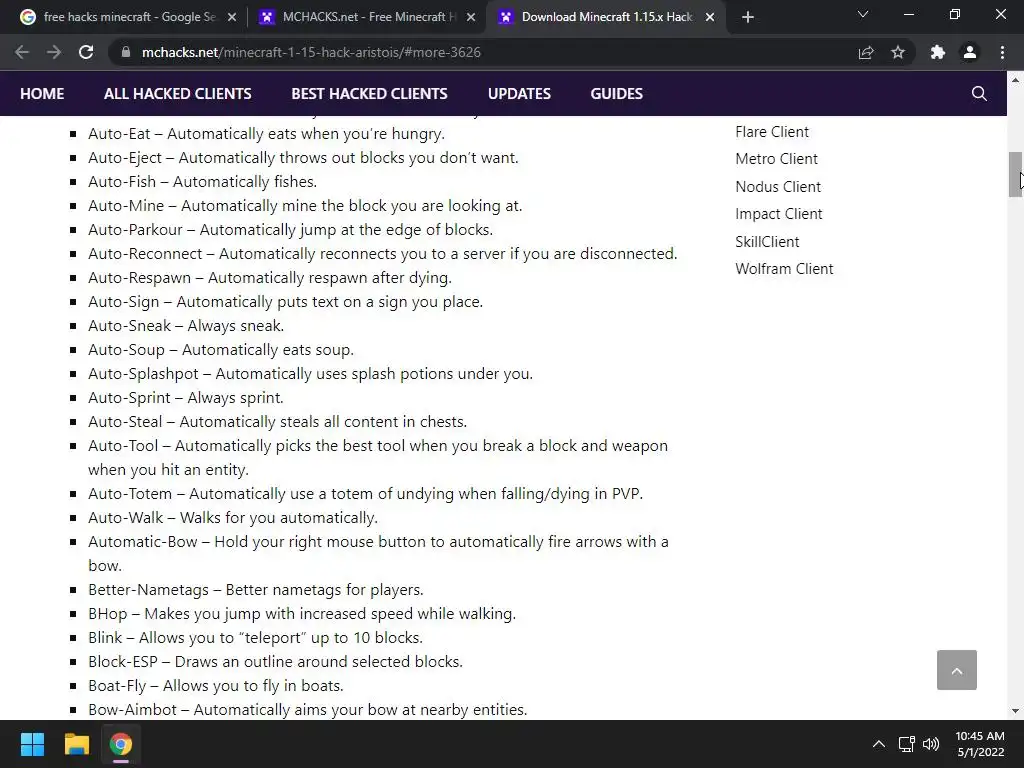Open the network status tray icon
The height and width of the screenshot is (768, 1024).
[x=906, y=744]
